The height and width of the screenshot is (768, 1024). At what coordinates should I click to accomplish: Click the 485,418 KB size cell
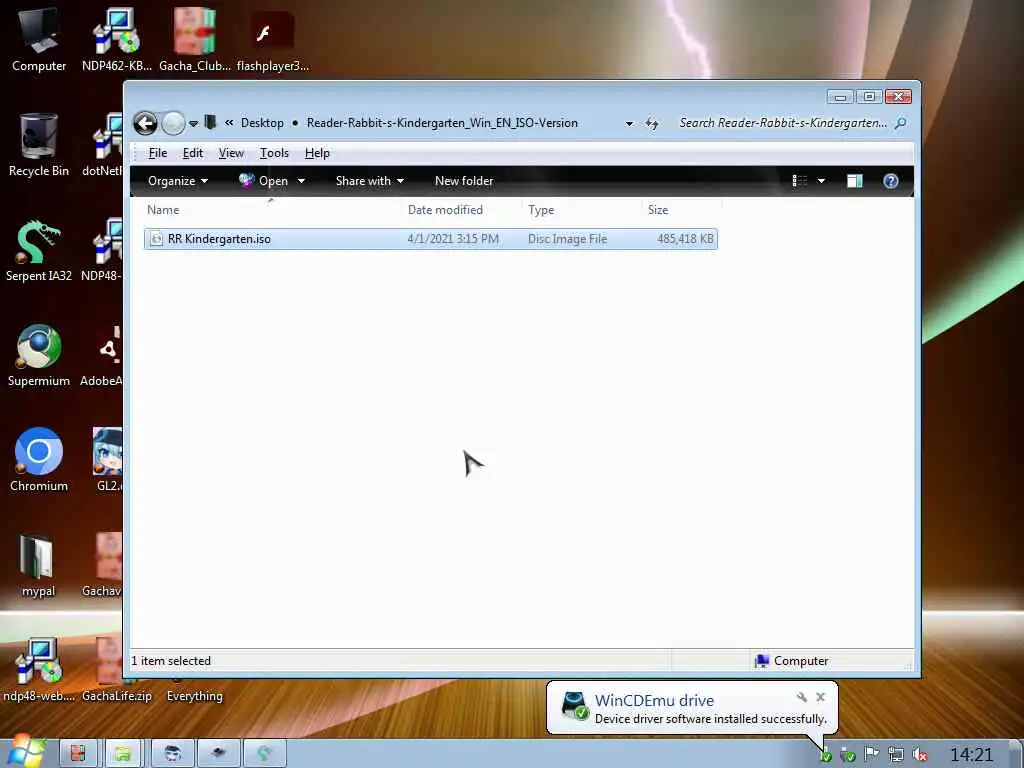coord(685,239)
